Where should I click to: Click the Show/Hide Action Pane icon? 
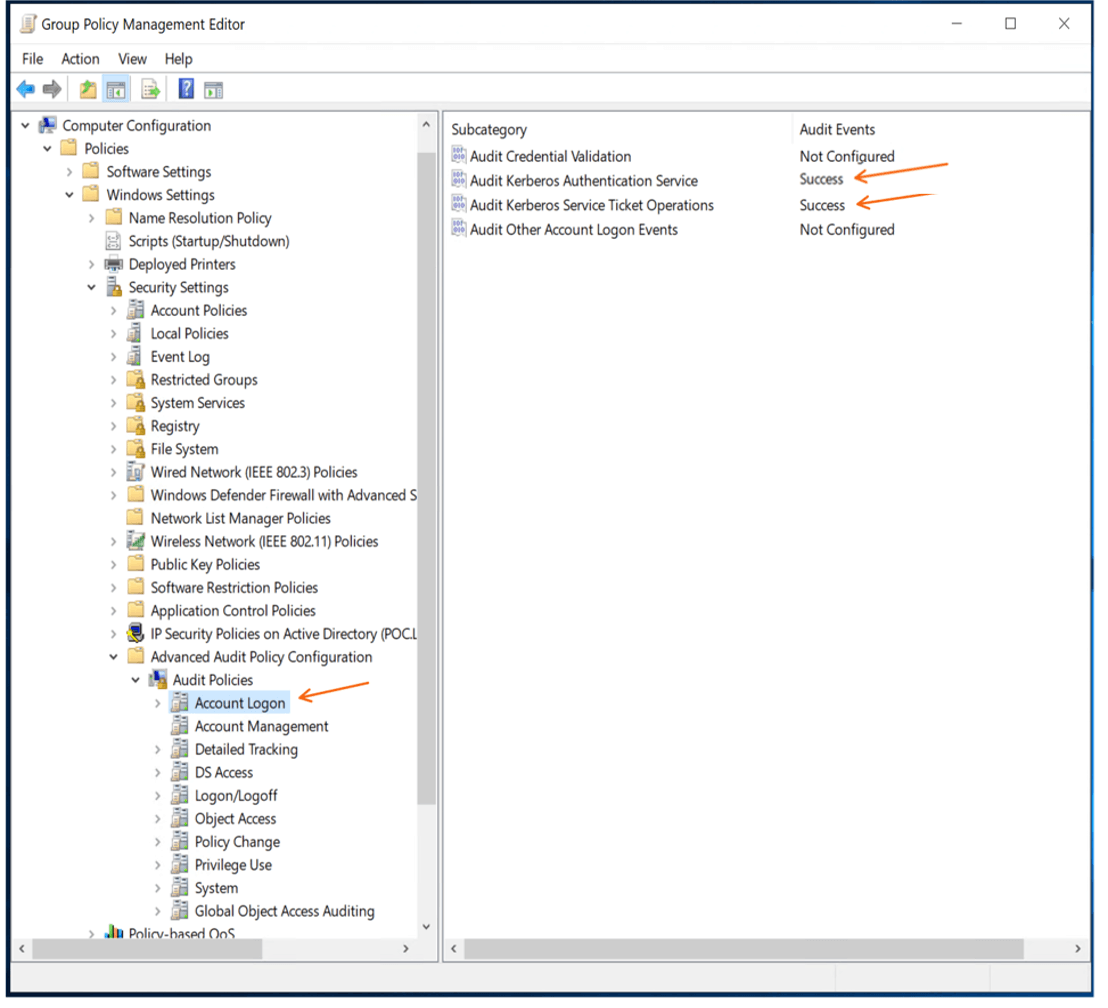(213, 90)
